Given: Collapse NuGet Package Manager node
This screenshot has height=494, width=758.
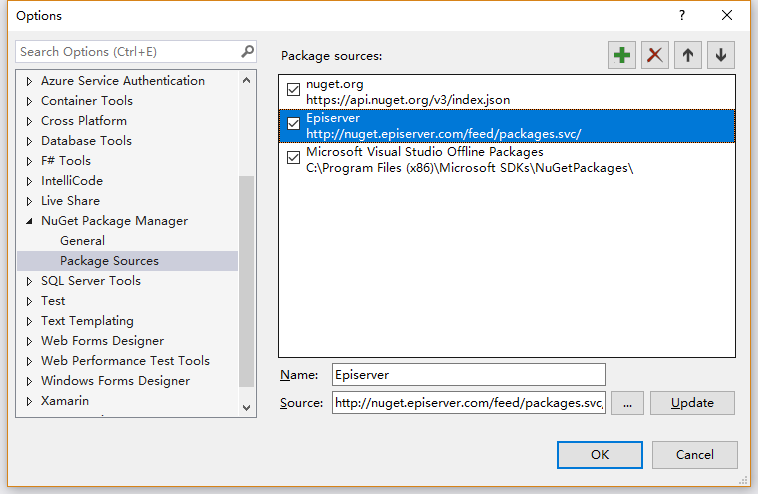Looking at the screenshot, I should point(29,221).
